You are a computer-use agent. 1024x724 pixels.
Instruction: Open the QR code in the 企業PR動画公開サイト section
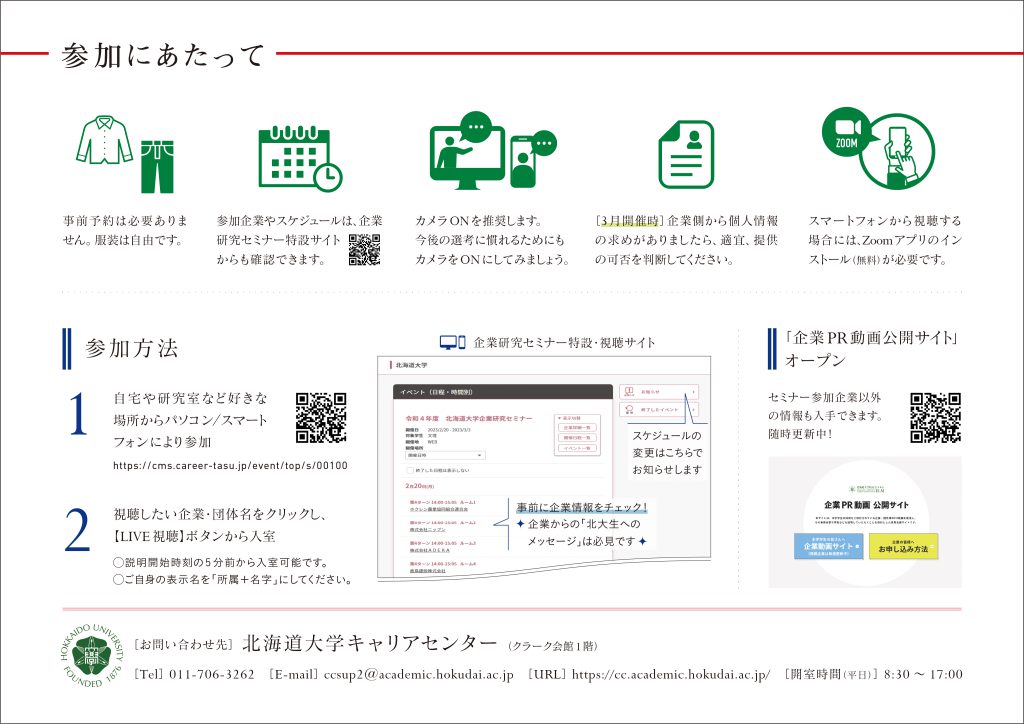[x=936, y=418]
